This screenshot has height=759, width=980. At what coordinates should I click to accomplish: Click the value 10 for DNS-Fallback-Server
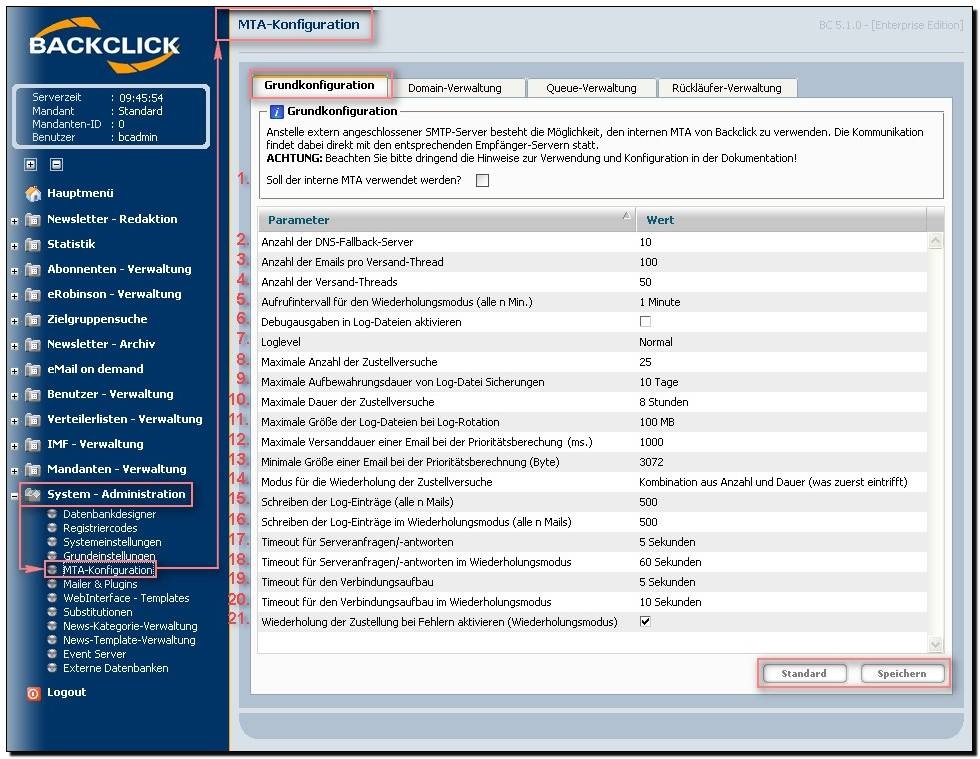pyautogui.click(x=645, y=242)
